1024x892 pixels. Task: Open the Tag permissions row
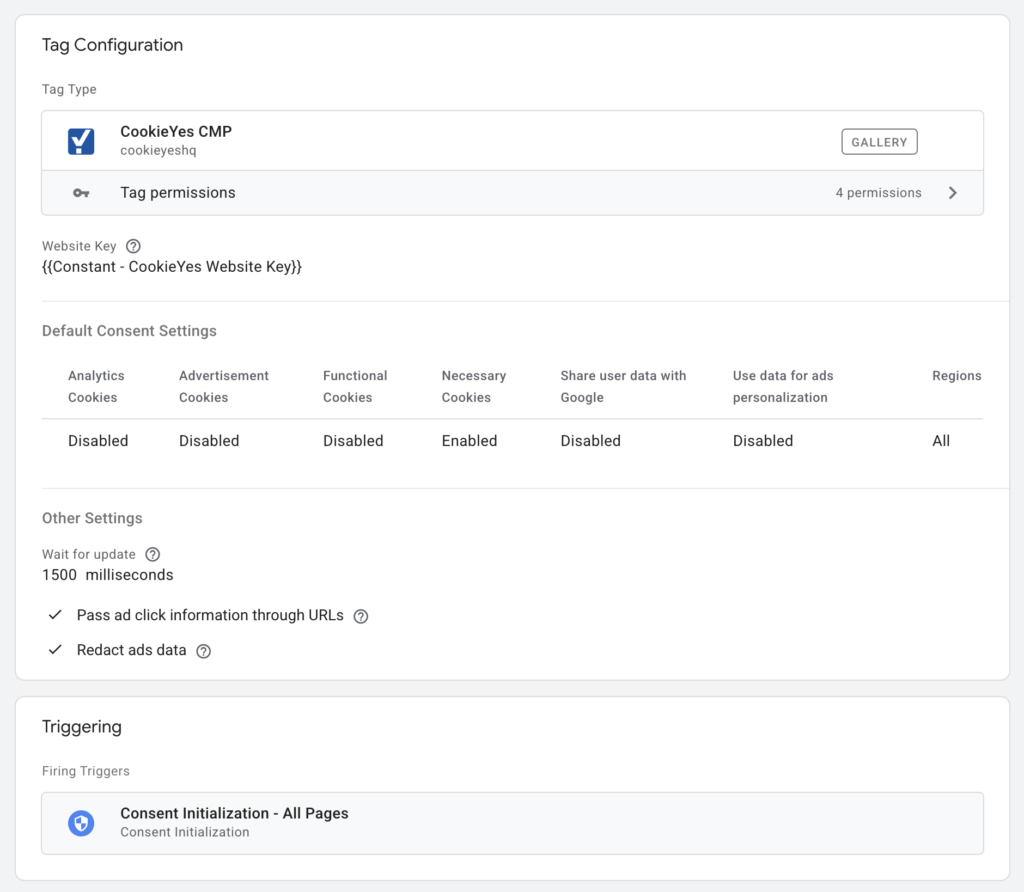513,193
